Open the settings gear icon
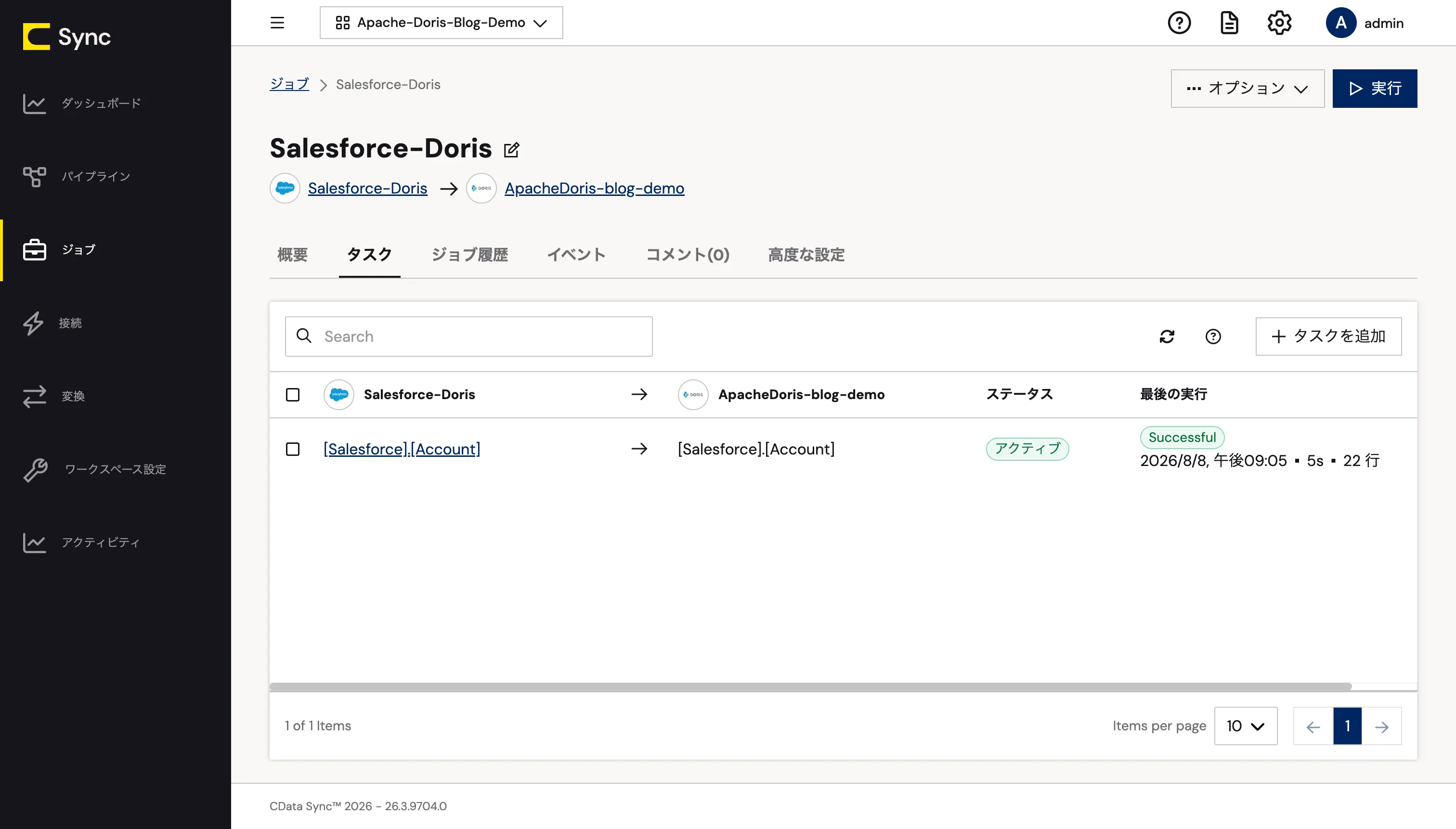This screenshot has width=1456, height=829. pyautogui.click(x=1279, y=23)
